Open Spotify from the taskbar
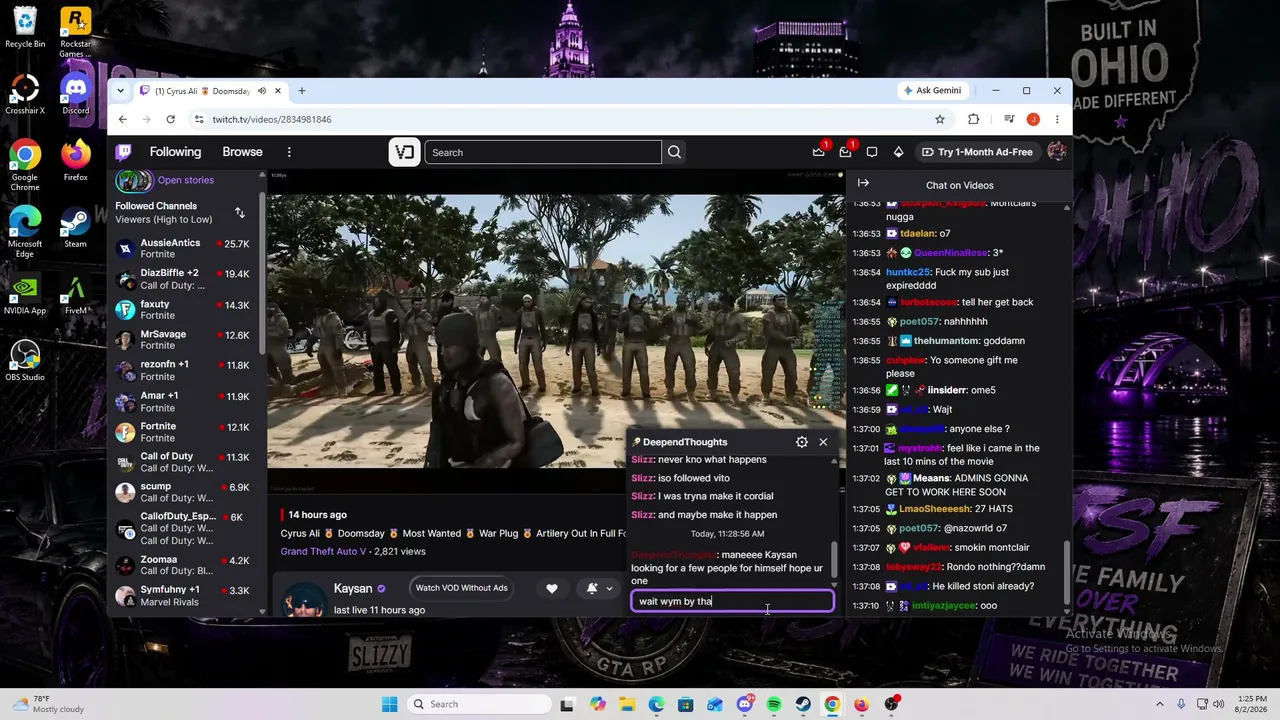Viewport: 1280px width, 720px height. [x=774, y=704]
